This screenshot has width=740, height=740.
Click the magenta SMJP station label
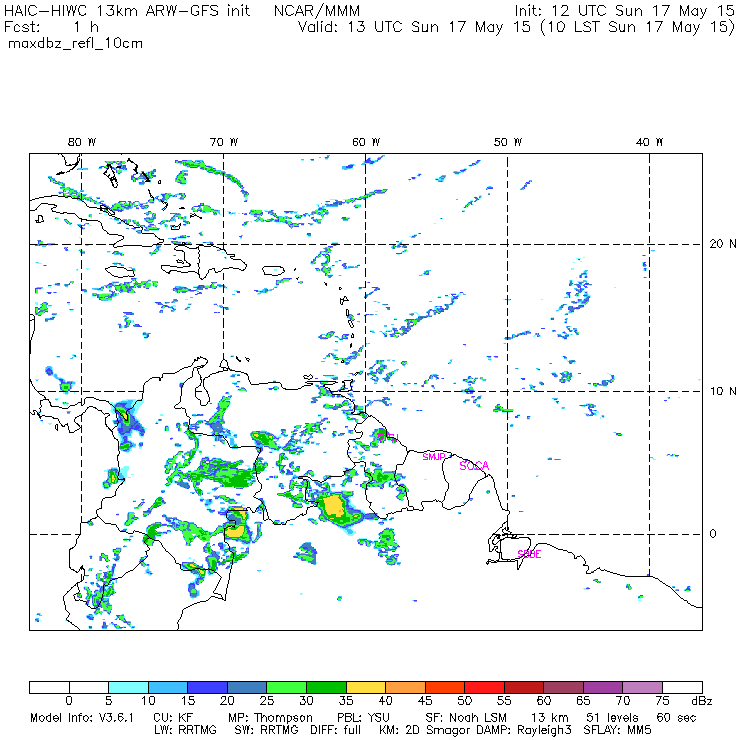[434, 456]
